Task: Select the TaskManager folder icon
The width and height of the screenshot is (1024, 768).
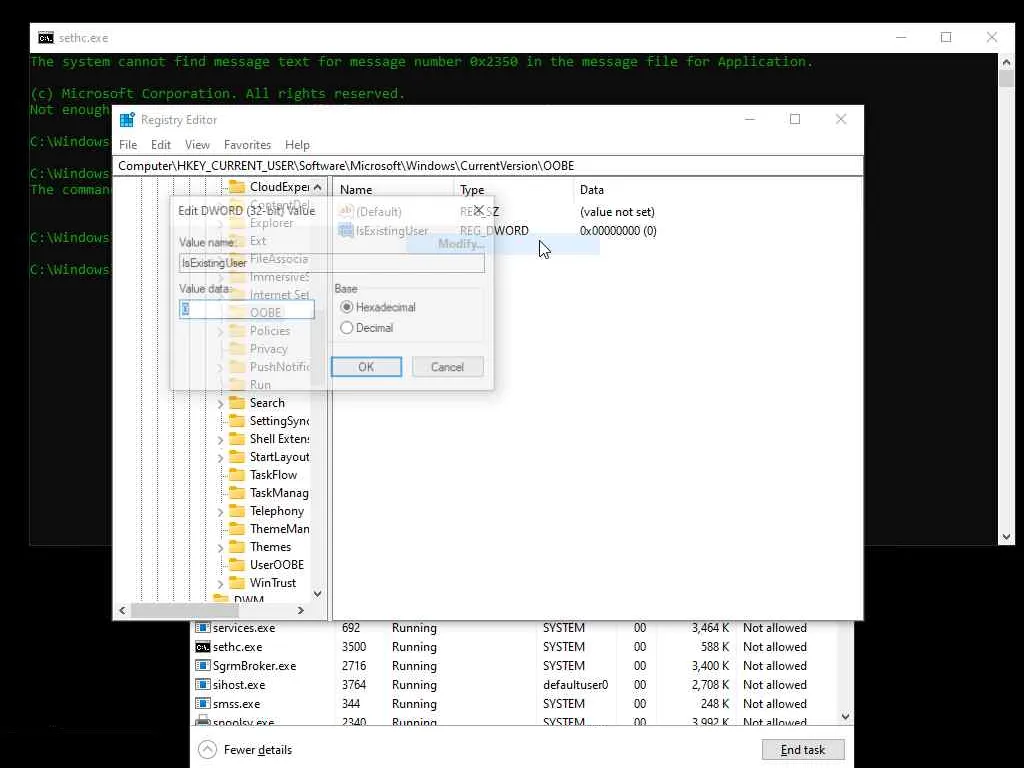Action: (236, 493)
